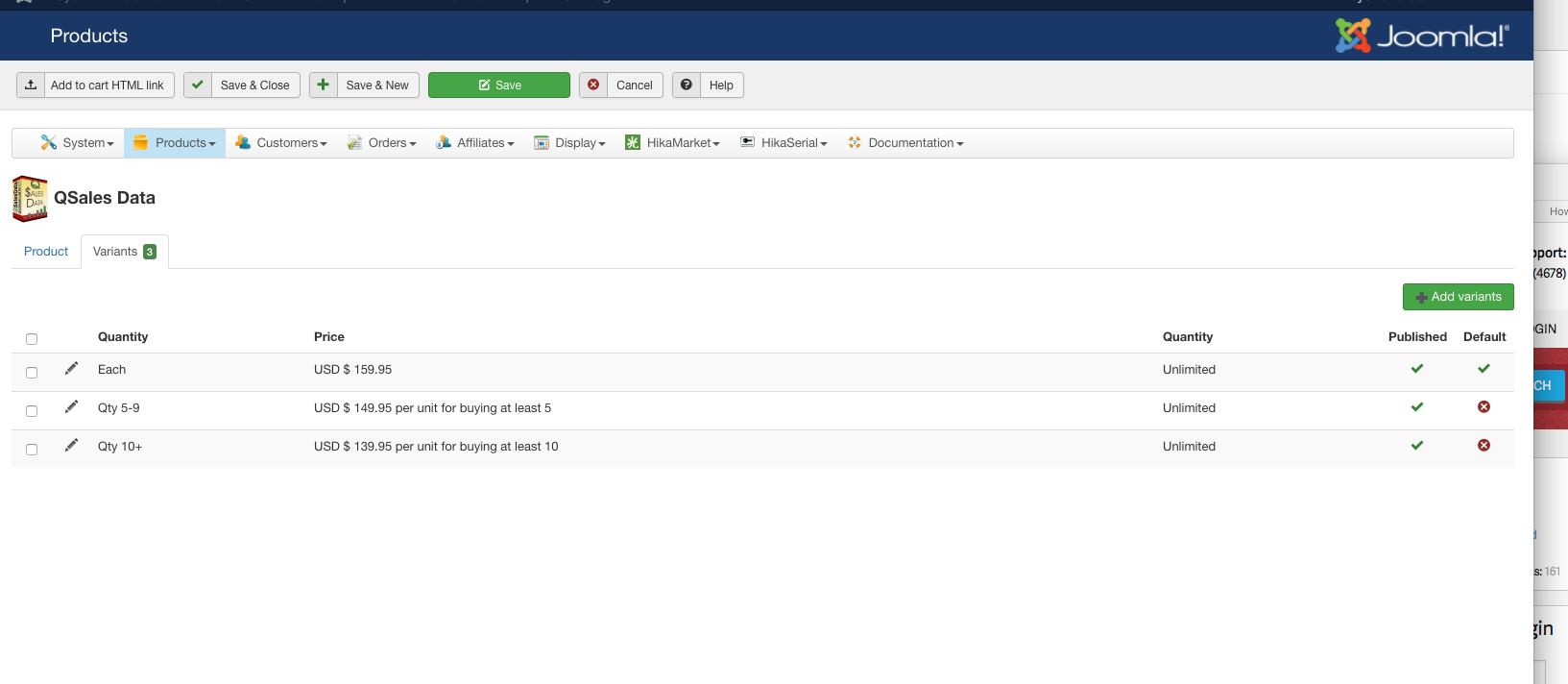Click the HikaMarket green icon

coord(633,142)
